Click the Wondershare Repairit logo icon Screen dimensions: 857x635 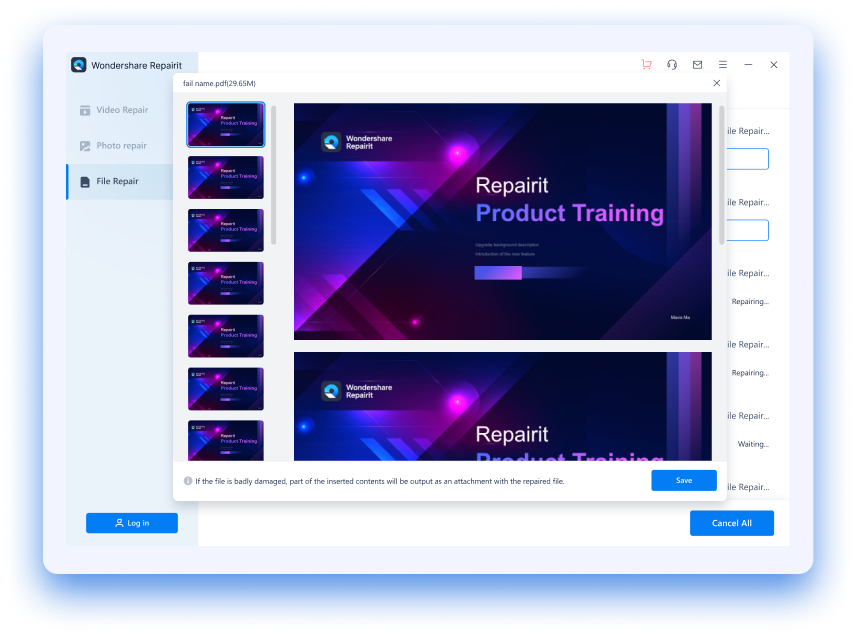coord(79,65)
